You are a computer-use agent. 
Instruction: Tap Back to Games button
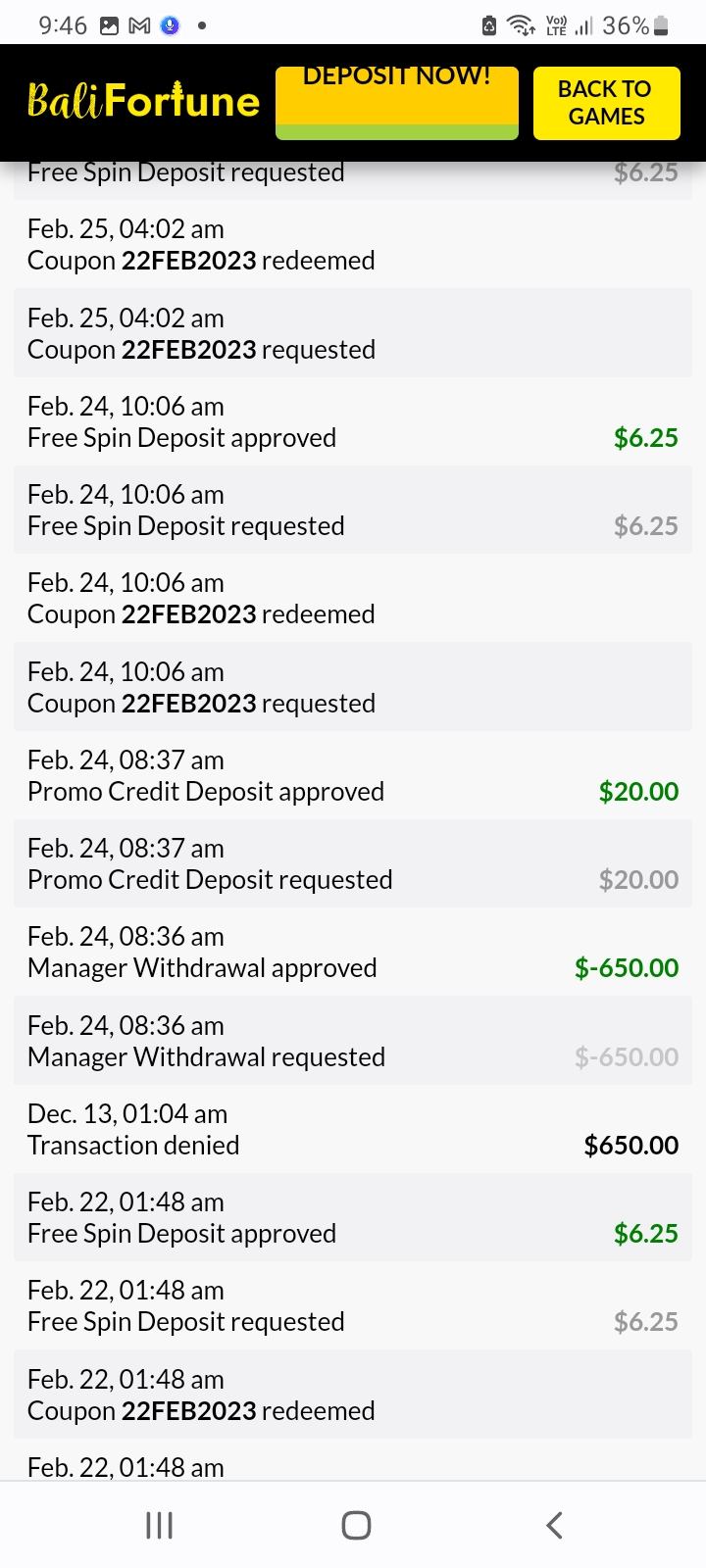point(606,103)
